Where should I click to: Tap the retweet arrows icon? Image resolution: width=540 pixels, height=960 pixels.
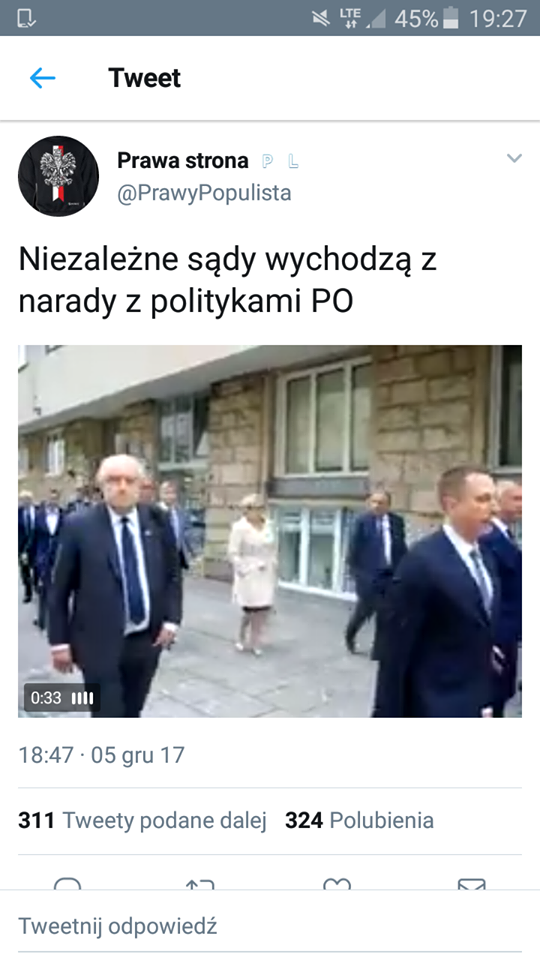[x=200, y=883]
